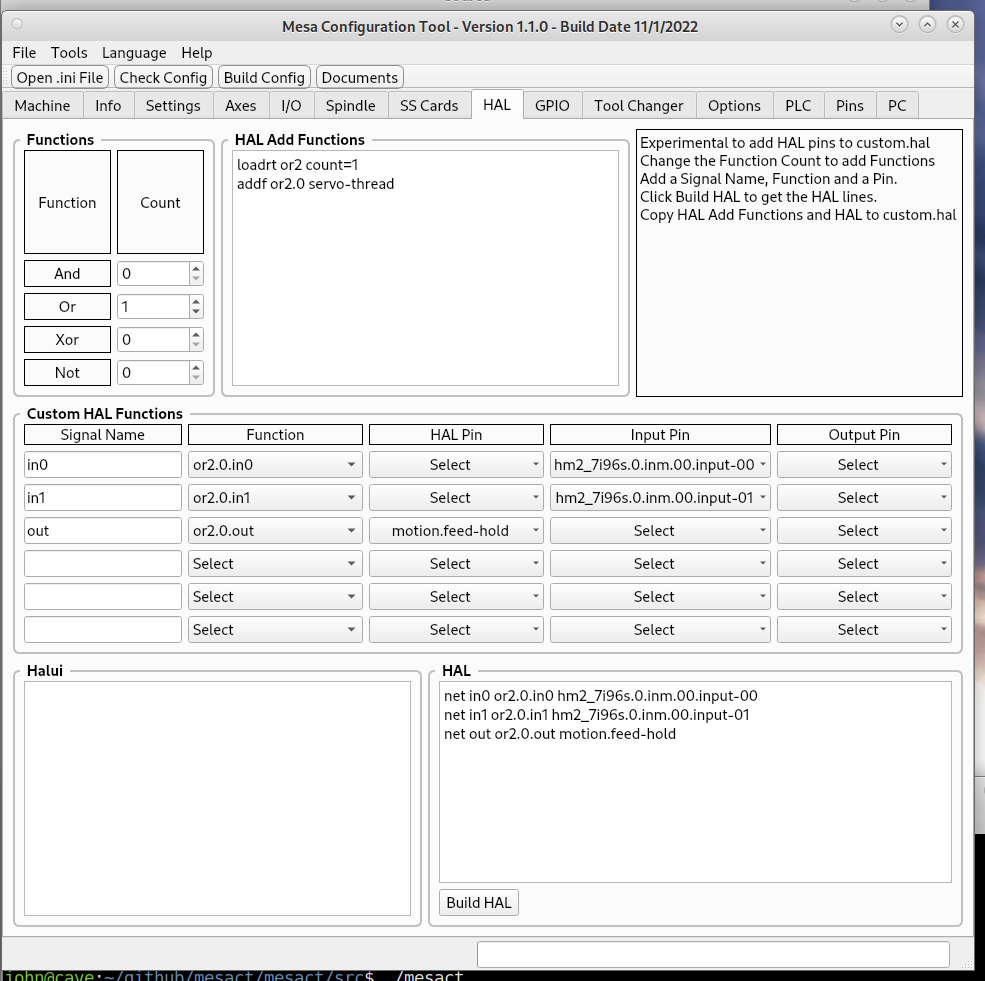This screenshot has height=981, width=985.
Task: Click the status bar text field
Action: (713, 955)
